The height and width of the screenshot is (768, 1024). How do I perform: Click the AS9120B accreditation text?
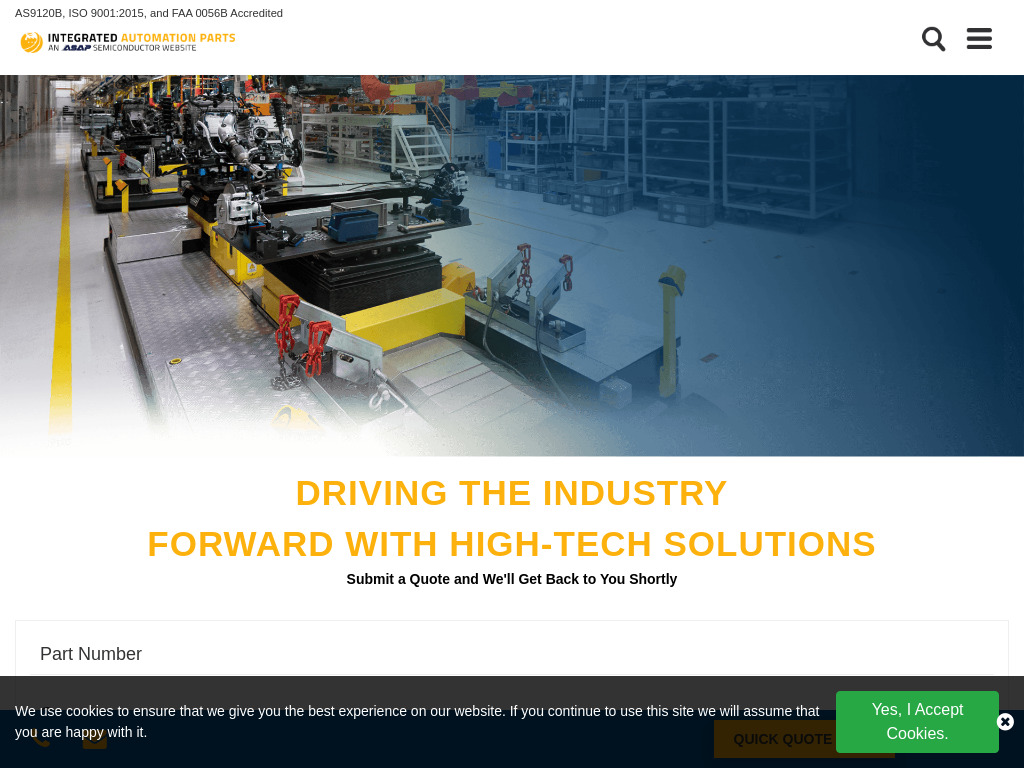click(x=149, y=13)
